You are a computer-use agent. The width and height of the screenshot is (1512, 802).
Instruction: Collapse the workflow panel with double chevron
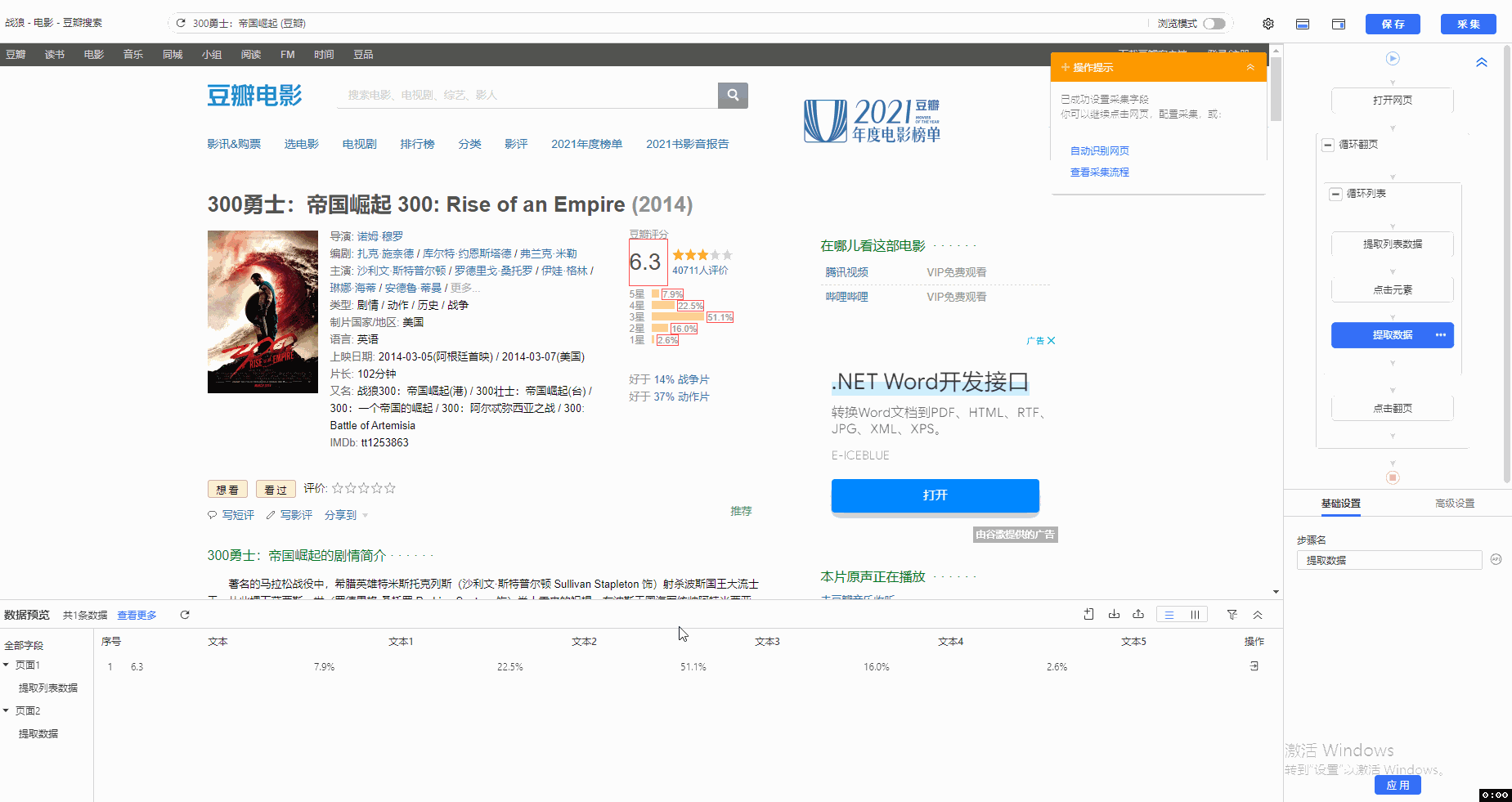[1482, 63]
